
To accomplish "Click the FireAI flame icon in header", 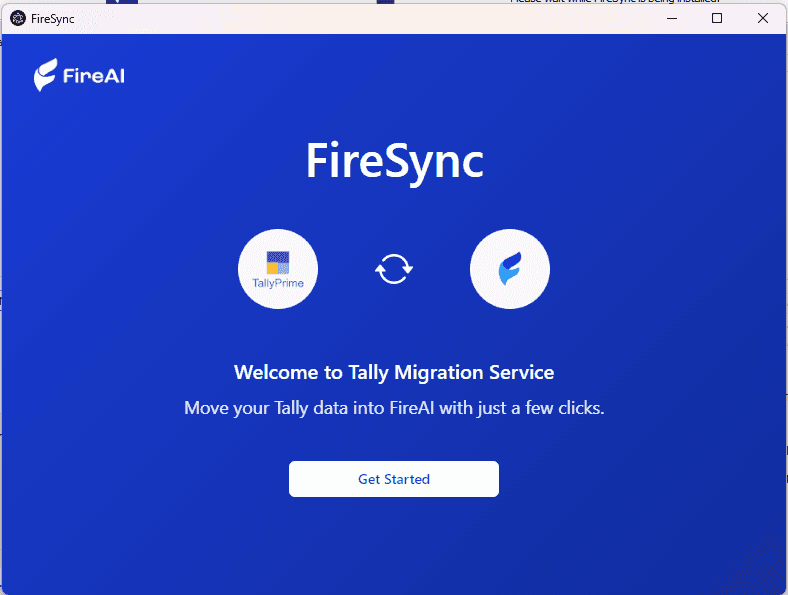I will tap(45, 76).
